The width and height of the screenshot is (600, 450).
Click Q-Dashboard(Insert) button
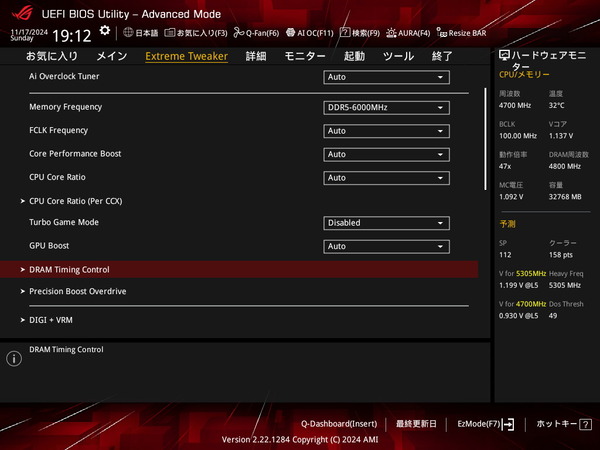(339, 424)
